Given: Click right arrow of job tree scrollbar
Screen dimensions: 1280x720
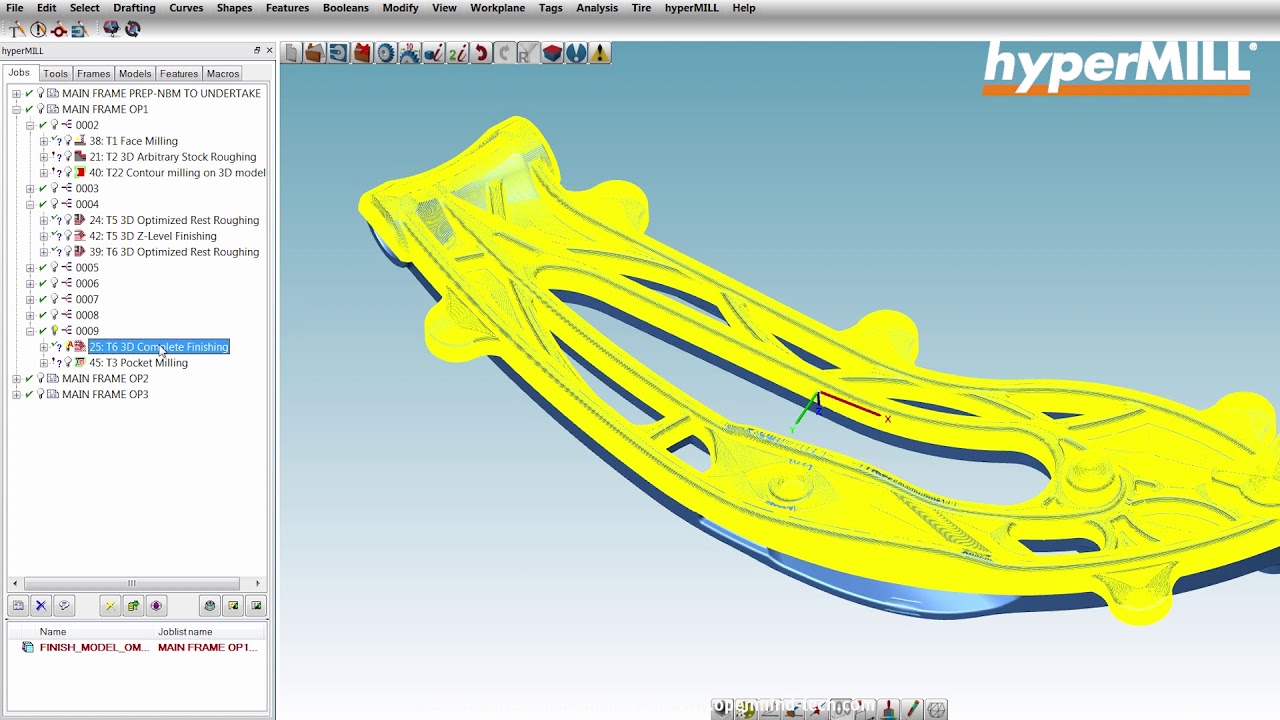Looking at the screenshot, I should [x=257, y=583].
